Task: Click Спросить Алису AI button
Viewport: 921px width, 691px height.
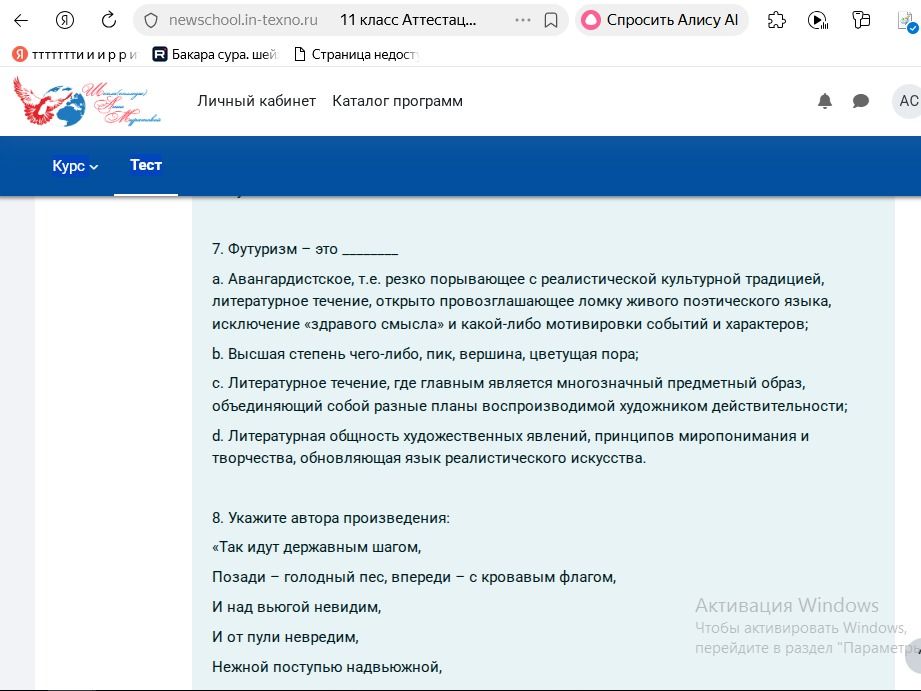Action: (661, 20)
